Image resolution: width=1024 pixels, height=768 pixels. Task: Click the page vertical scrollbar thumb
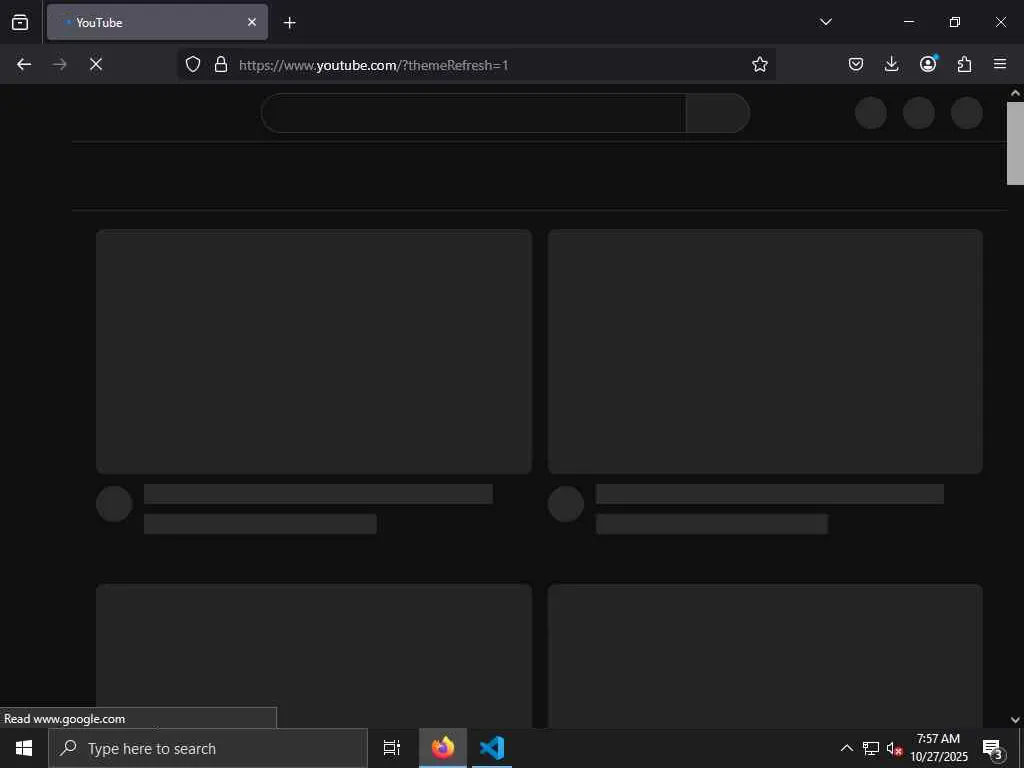(x=1015, y=143)
